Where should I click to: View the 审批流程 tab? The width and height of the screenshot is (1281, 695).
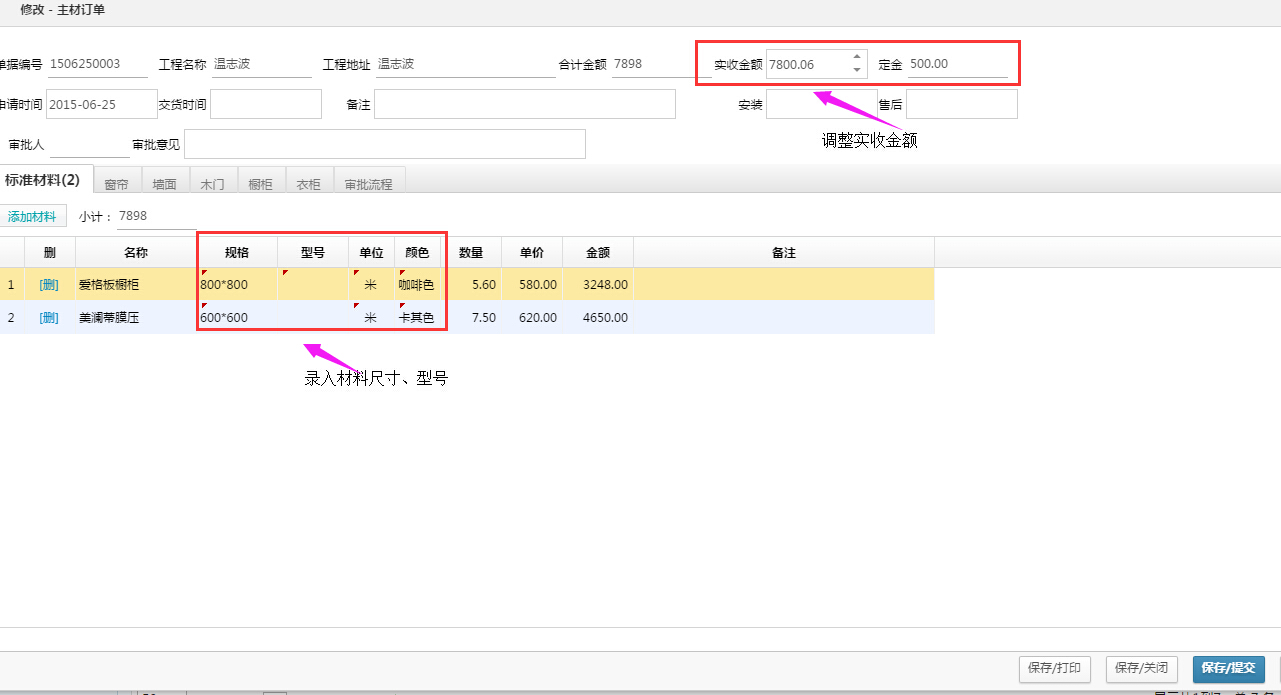(x=369, y=183)
